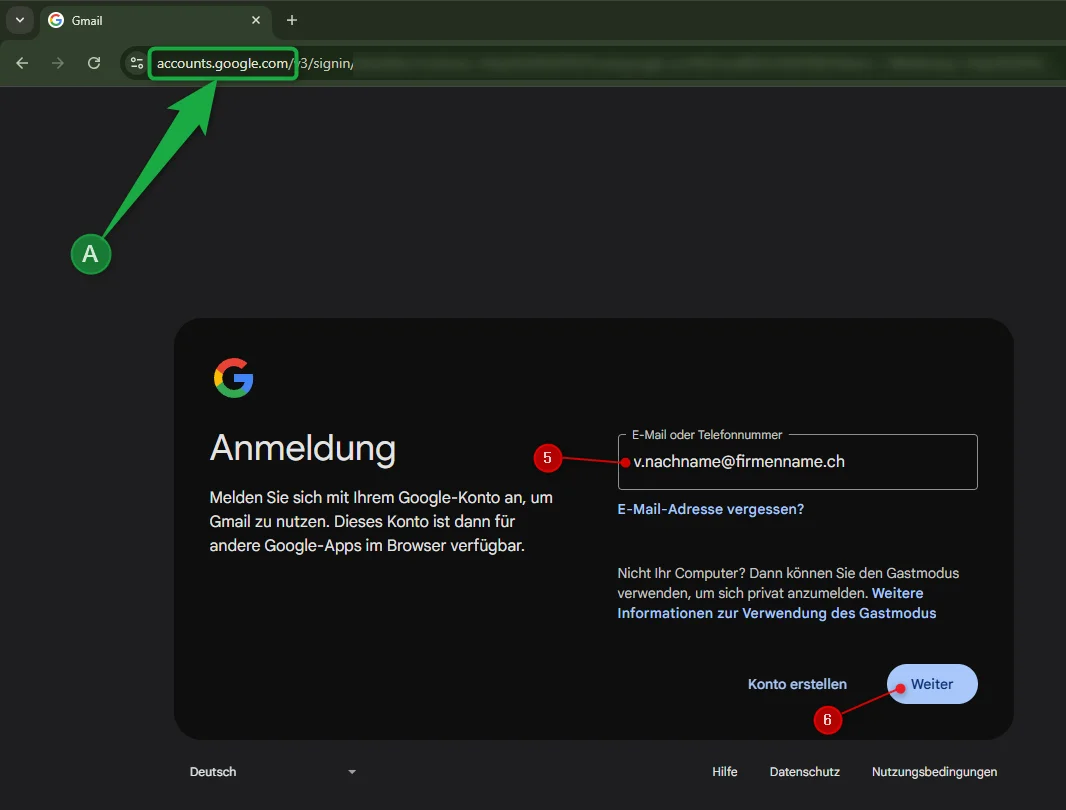Reload the page with the refresh icon
The width and height of the screenshot is (1066, 810).
tap(94, 63)
